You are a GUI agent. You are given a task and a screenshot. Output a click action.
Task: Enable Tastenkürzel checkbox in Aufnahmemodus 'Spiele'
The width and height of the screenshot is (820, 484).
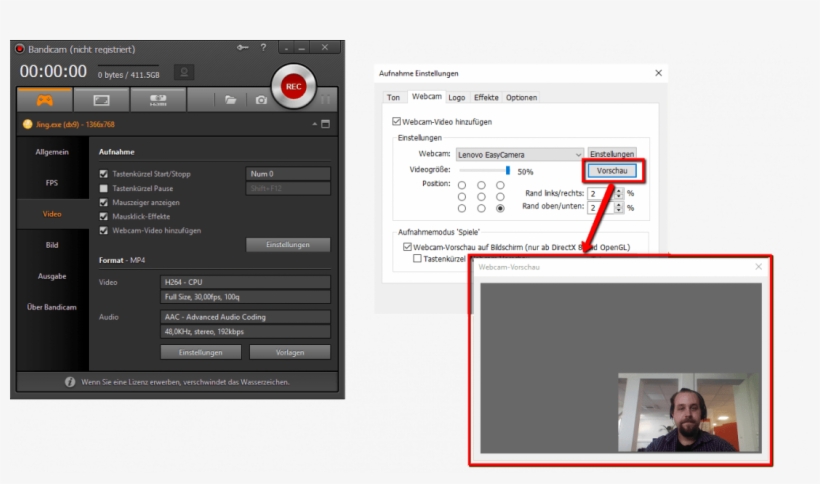417,258
